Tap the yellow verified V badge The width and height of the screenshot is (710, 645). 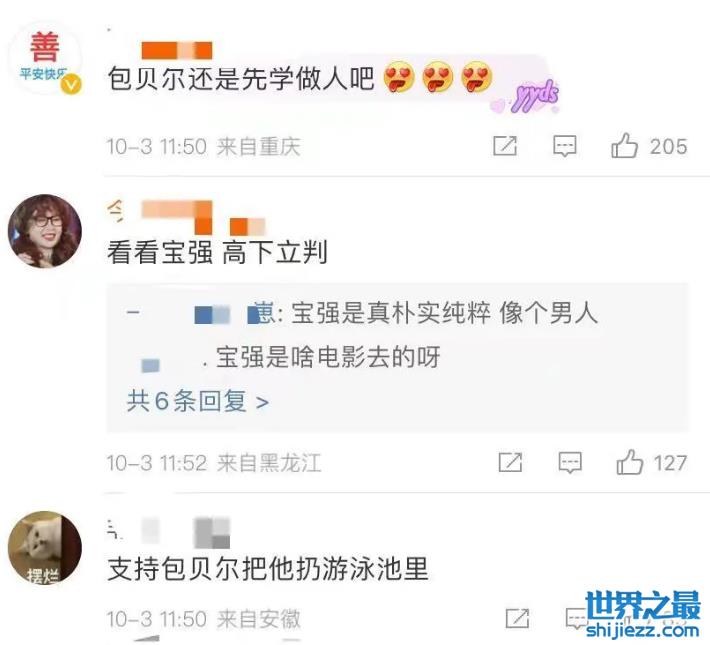click(72, 84)
